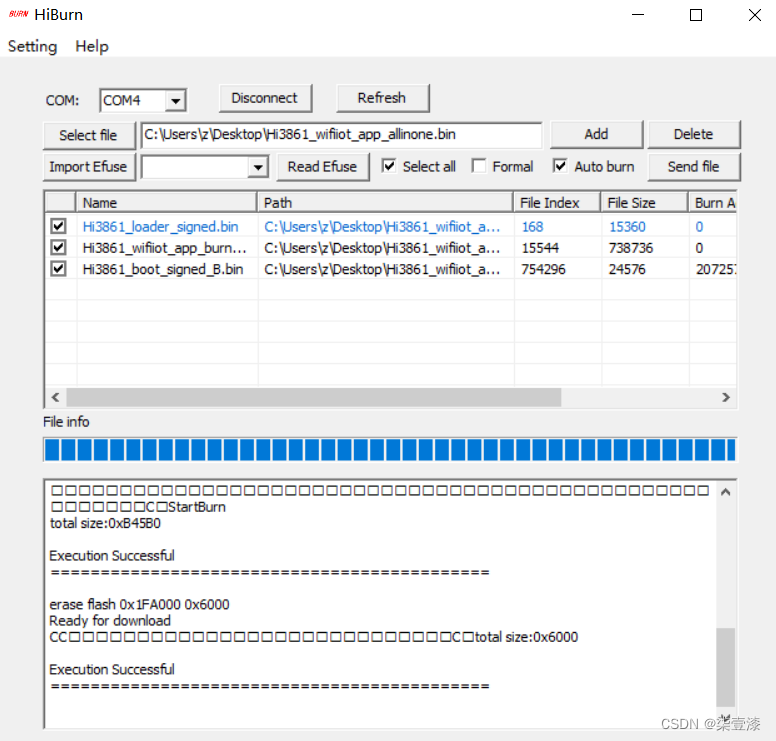776x741 pixels.
Task: Click the horizontal scrollbar thumb in file list
Action: pos(314,397)
